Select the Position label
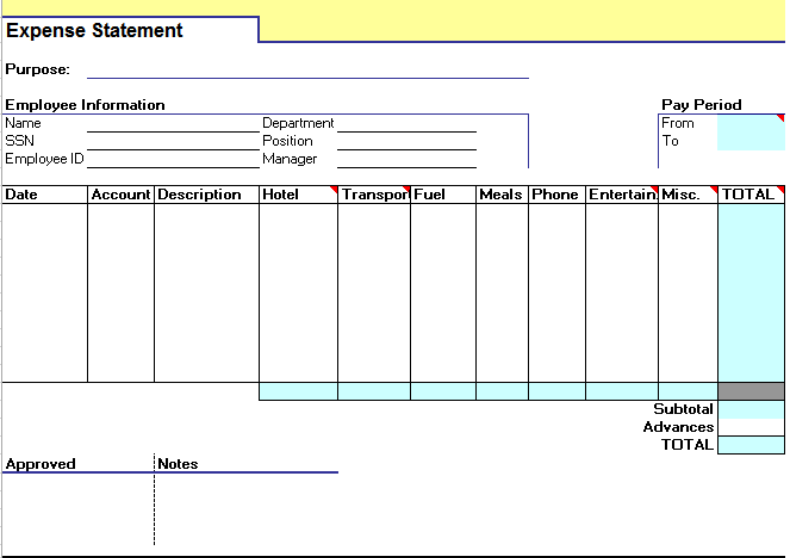The height and width of the screenshot is (558, 790). pos(288,141)
